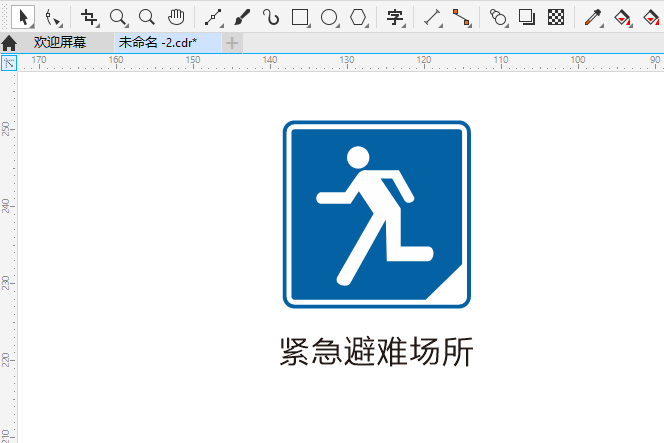The height and width of the screenshot is (443, 664).
Task: Click the Home icon beside the tabs
Action: click(x=9, y=43)
